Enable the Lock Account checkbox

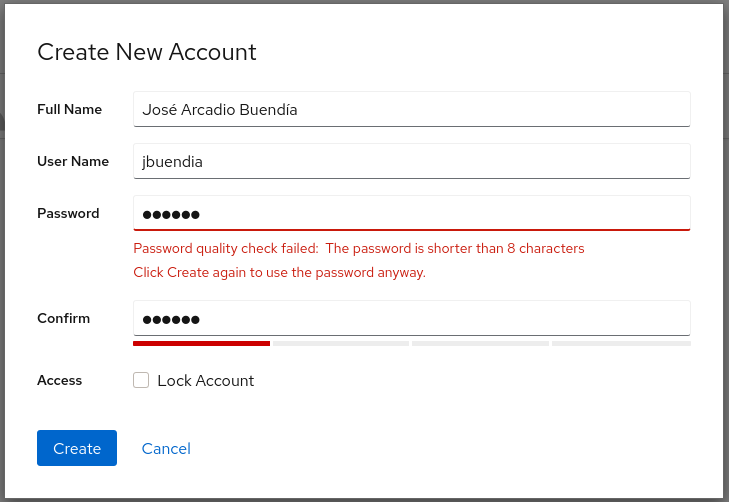pos(141,380)
